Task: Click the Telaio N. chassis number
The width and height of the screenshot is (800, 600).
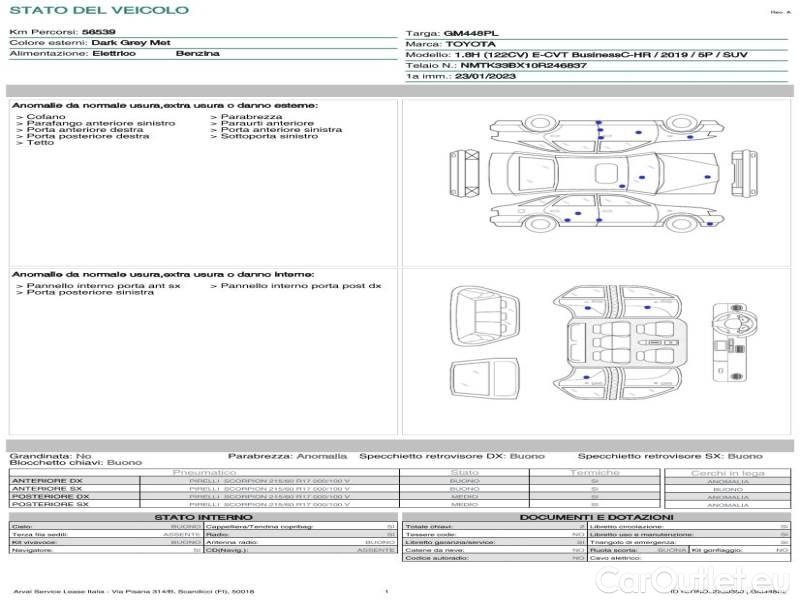Action: 496,65
